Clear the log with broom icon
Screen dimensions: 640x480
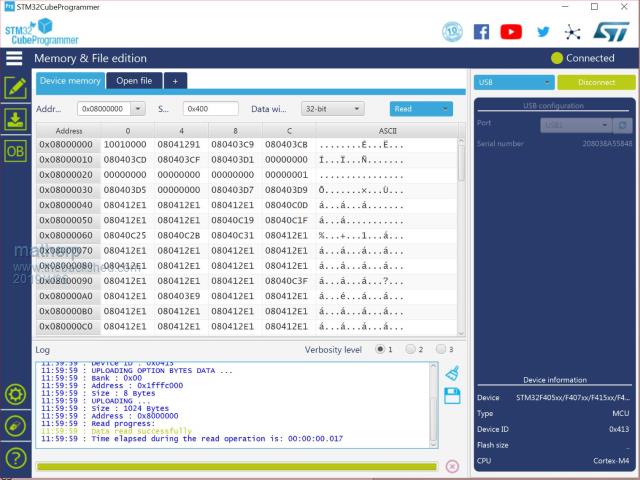pyautogui.click(x=452, y=373)
